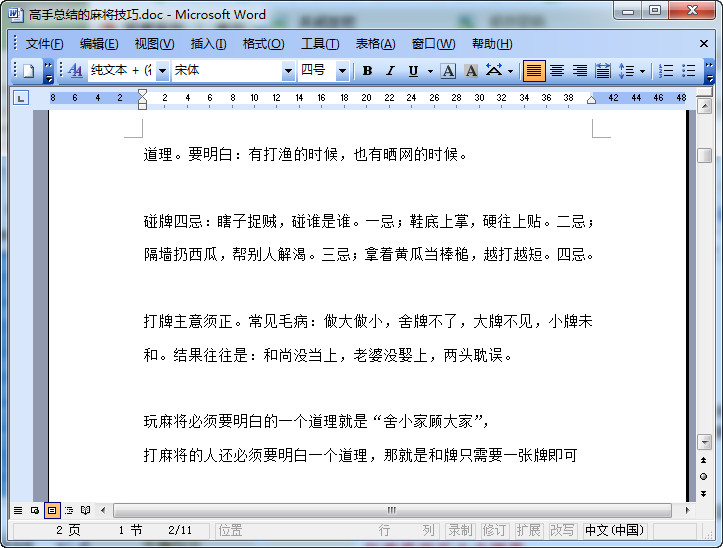
Task: Switch to Normal view
Action: (18, 510)
